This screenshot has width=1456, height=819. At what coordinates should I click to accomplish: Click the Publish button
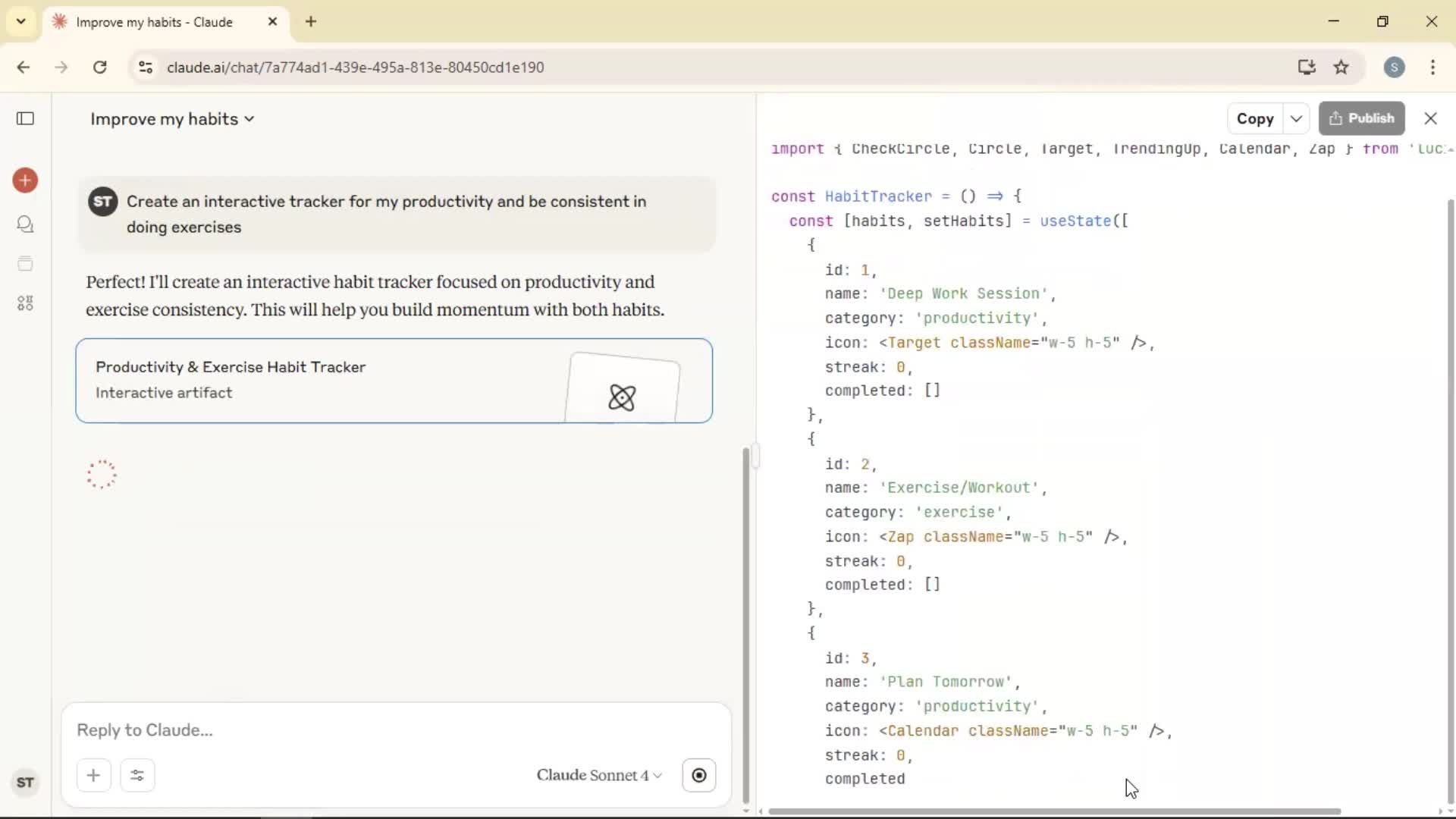pos(1361,118)
